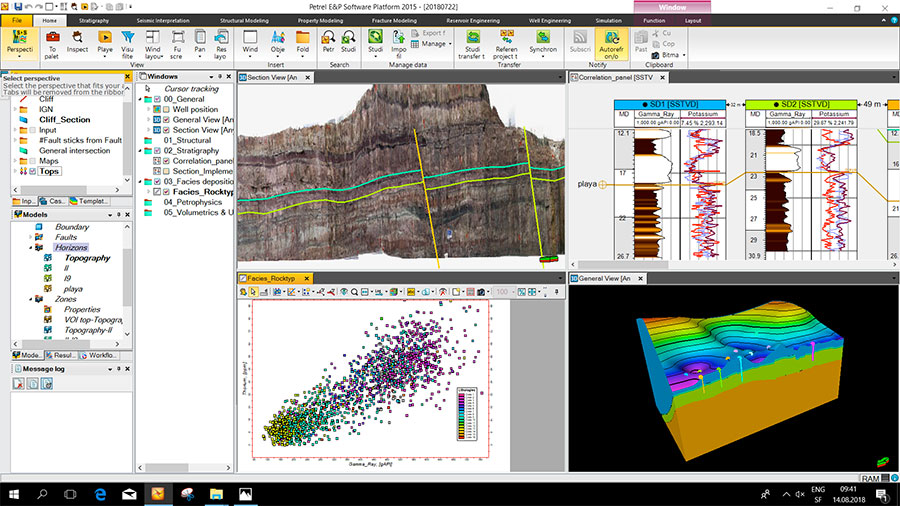The image size is (900, 506).
Task: Expand the IGN folder
Action: tap(15, 110)
